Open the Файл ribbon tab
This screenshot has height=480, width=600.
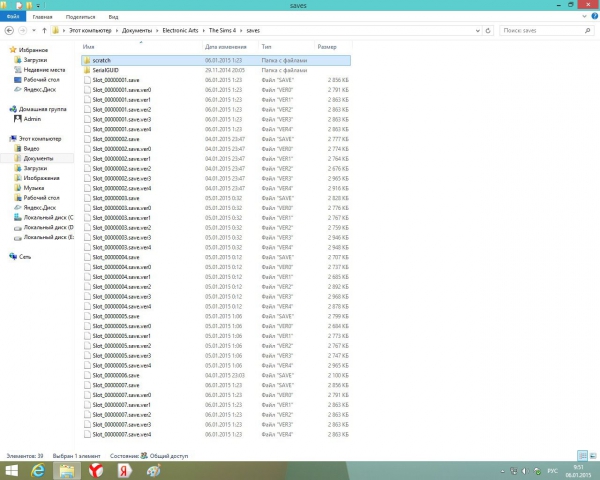(x=12, y=17)
